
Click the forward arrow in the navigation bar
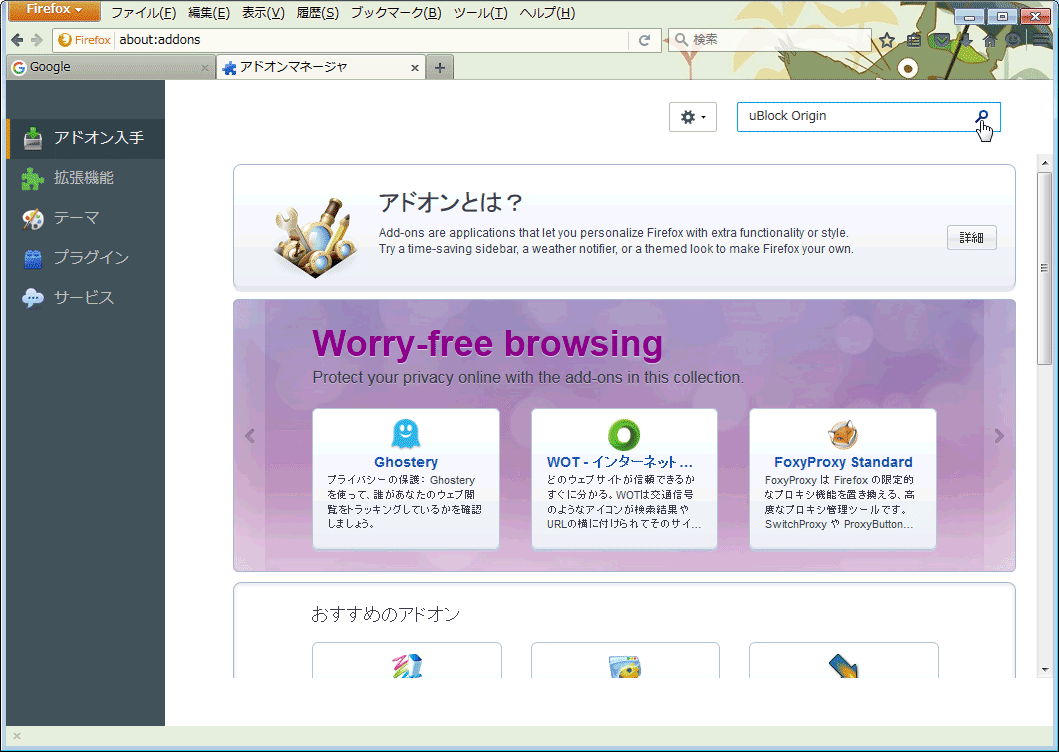[37, 40]
